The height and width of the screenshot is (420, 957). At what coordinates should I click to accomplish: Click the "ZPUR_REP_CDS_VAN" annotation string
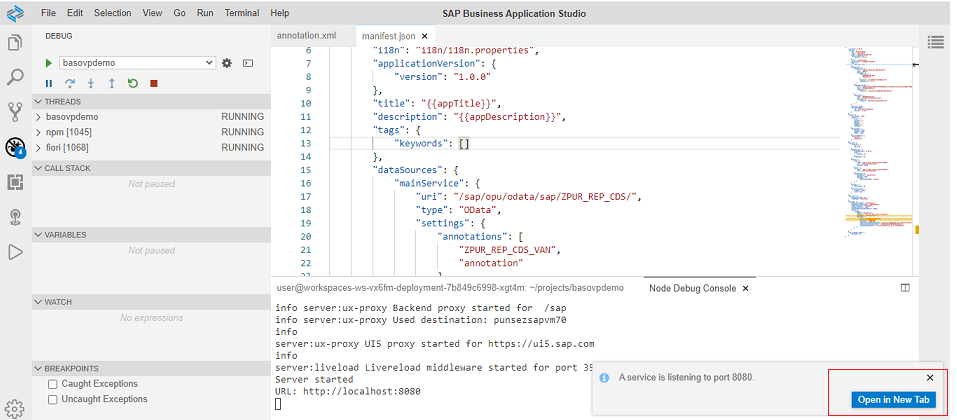(509, 250)
